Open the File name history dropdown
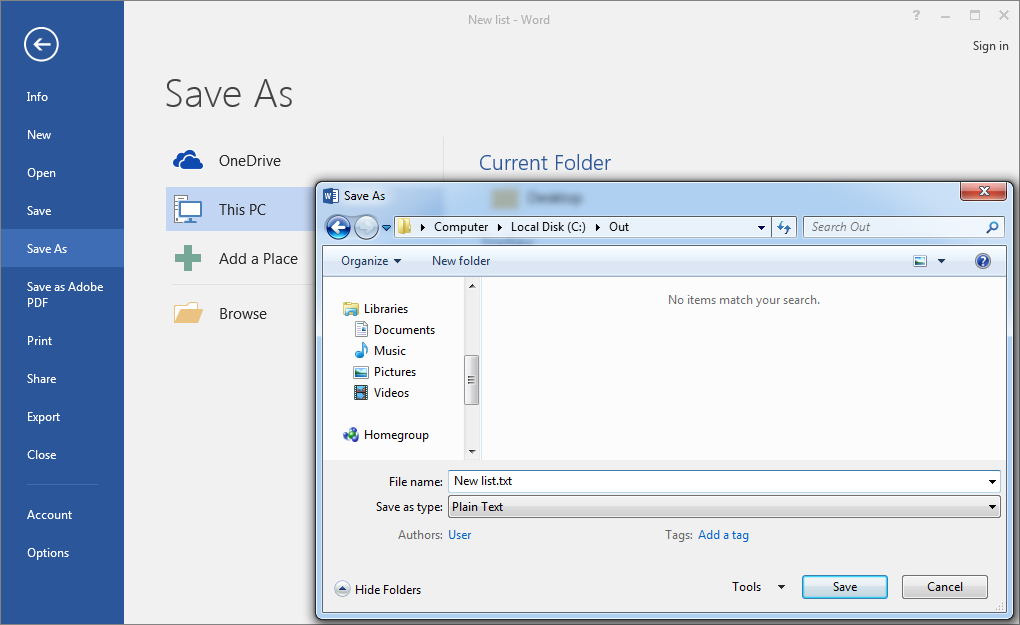 pos(992,482)
